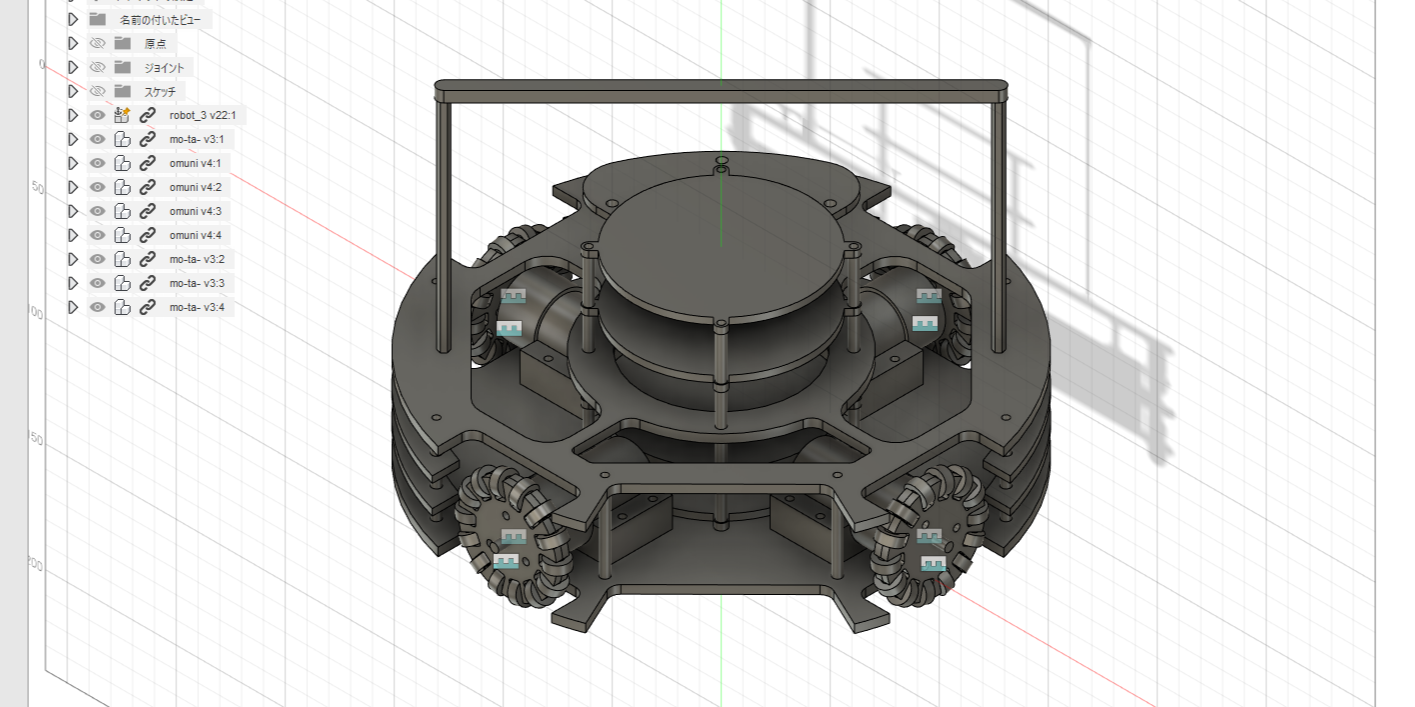The image size is (1415, 707).
Task: Expand the mo-ta- v3:2 tree node
Action: (x=73, y=259)
